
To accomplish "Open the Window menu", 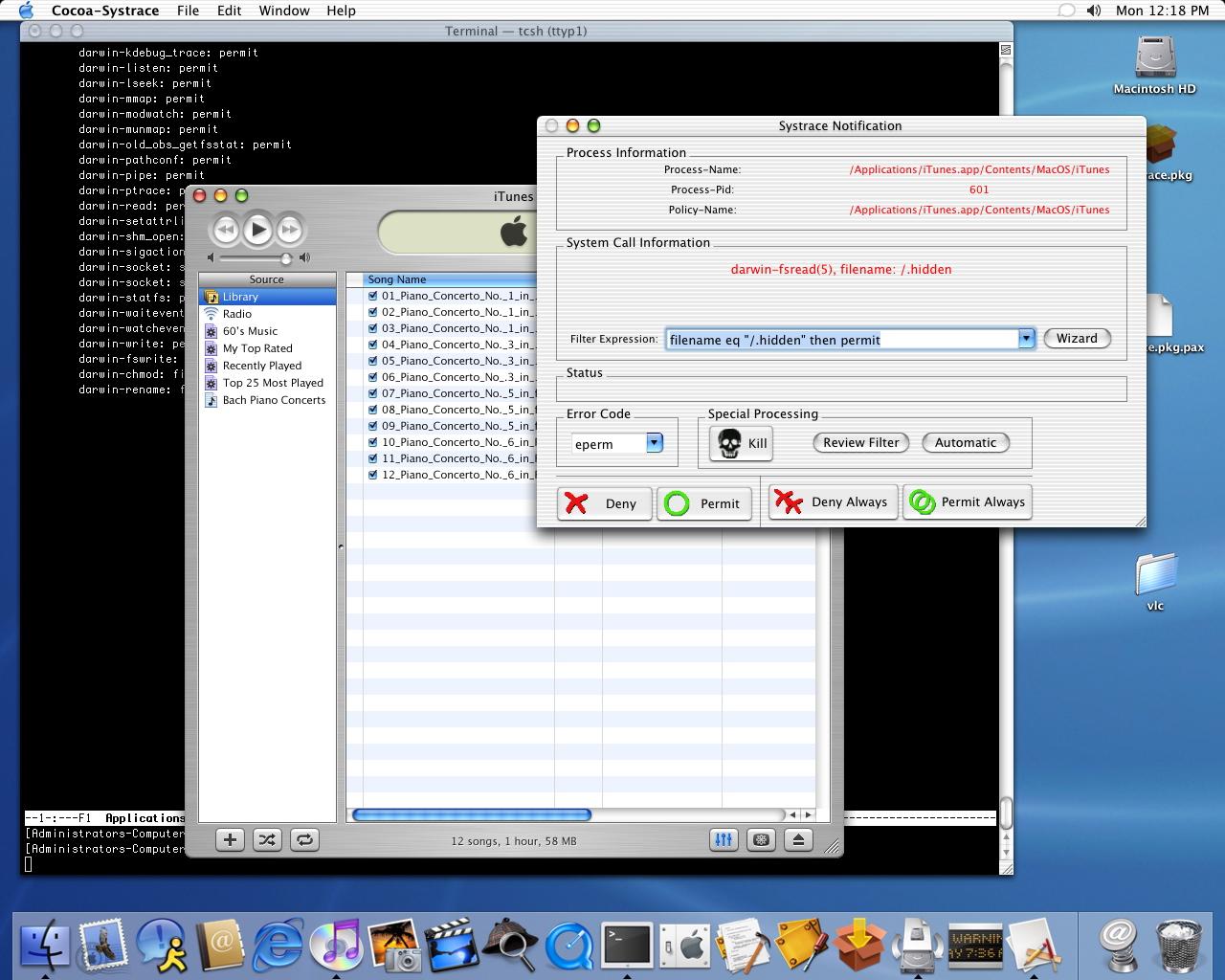I will pyautogui.click(x=283, y=11).
